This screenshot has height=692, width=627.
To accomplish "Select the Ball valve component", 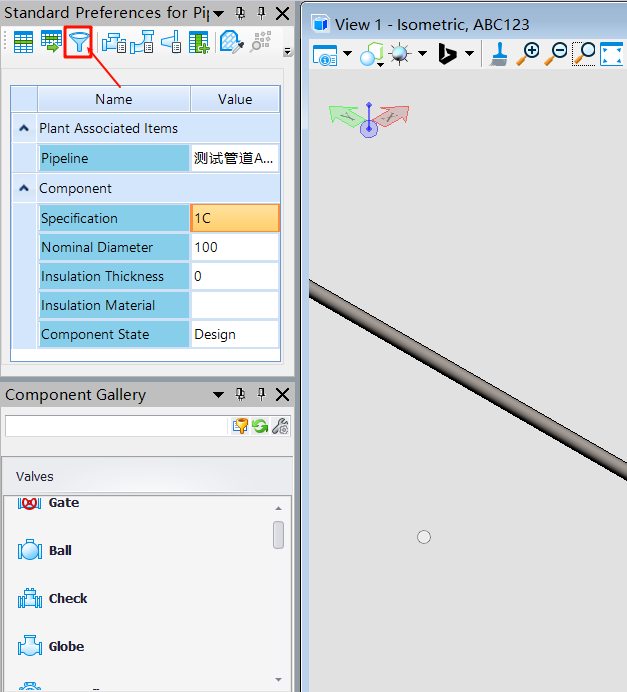I will [x=60, y=550].
